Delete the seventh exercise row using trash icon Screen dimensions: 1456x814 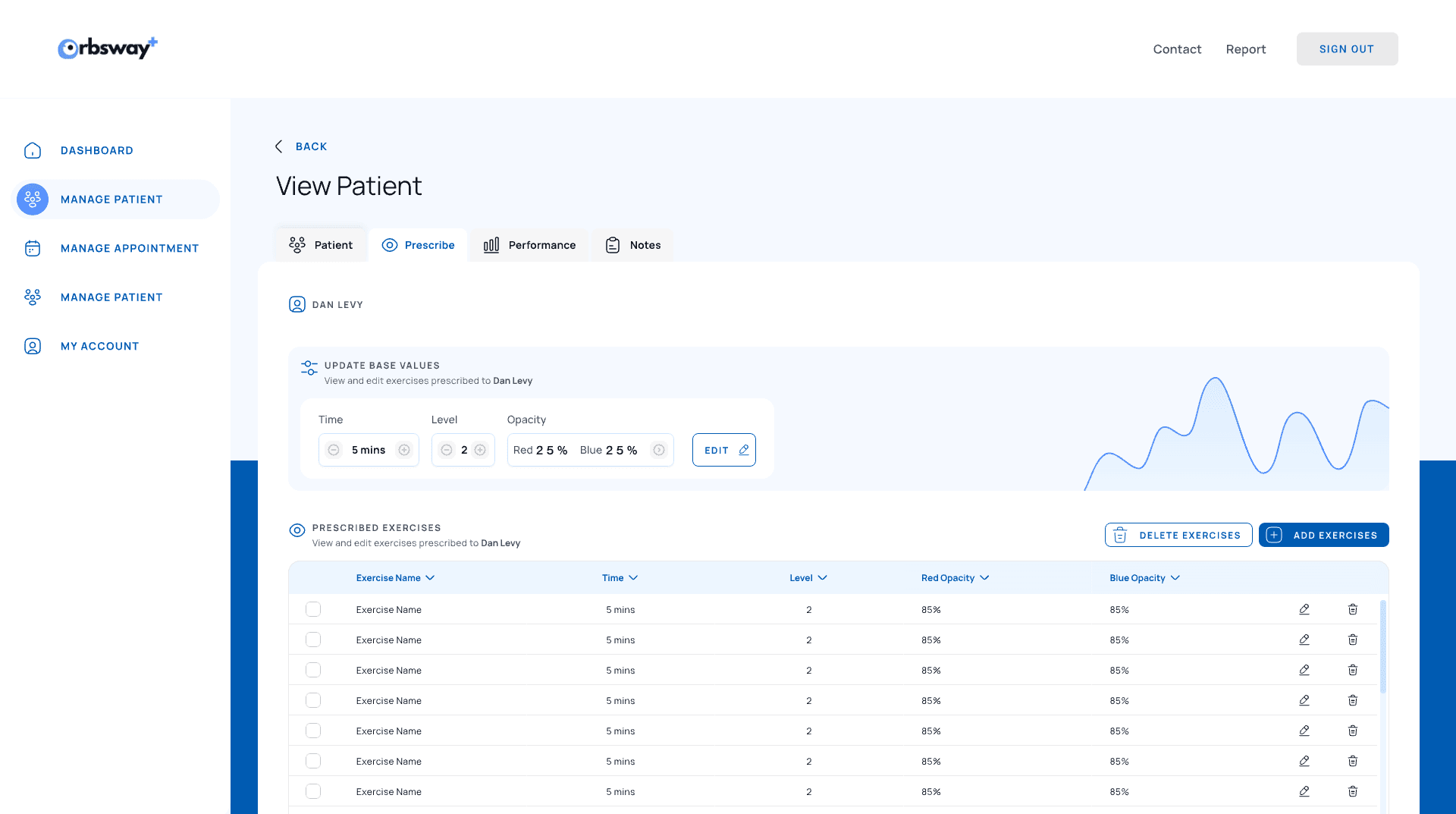point(1353,791)
